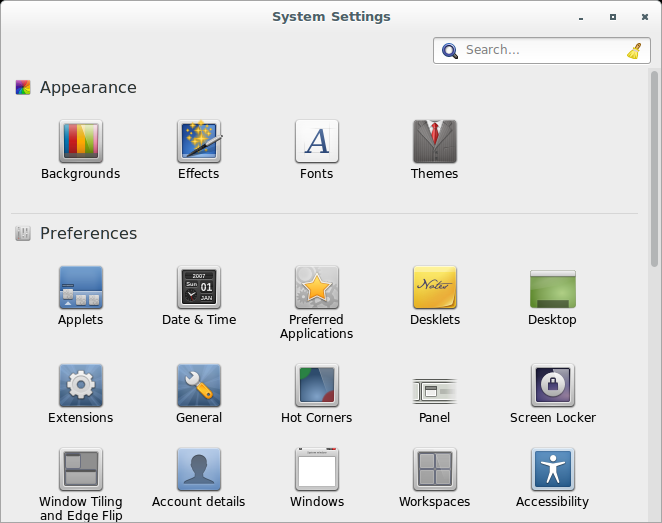Open the Workspaces settings

[x=434, y=470]
